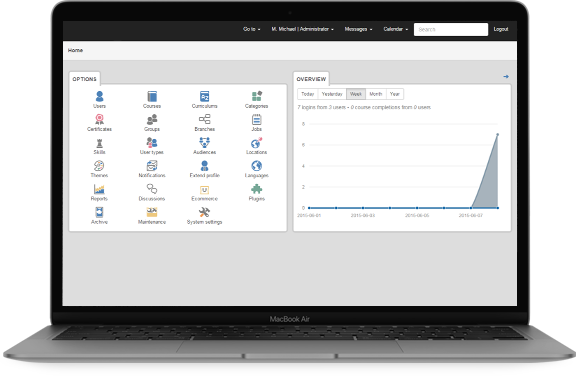The width and height of the screenshot is (576, 376).
Task: Switch overview chart to Today
Action: 307,94
